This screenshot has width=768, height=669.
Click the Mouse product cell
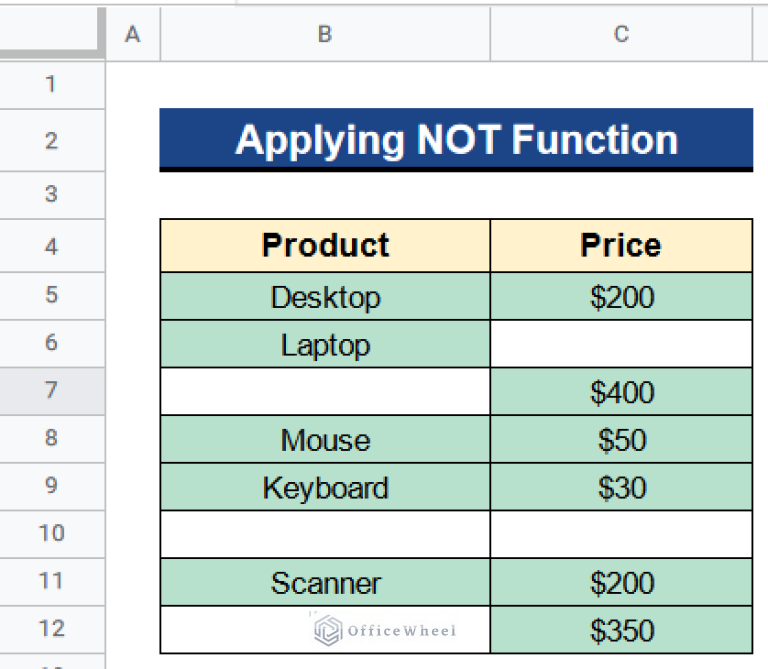[x=325, y=440]
